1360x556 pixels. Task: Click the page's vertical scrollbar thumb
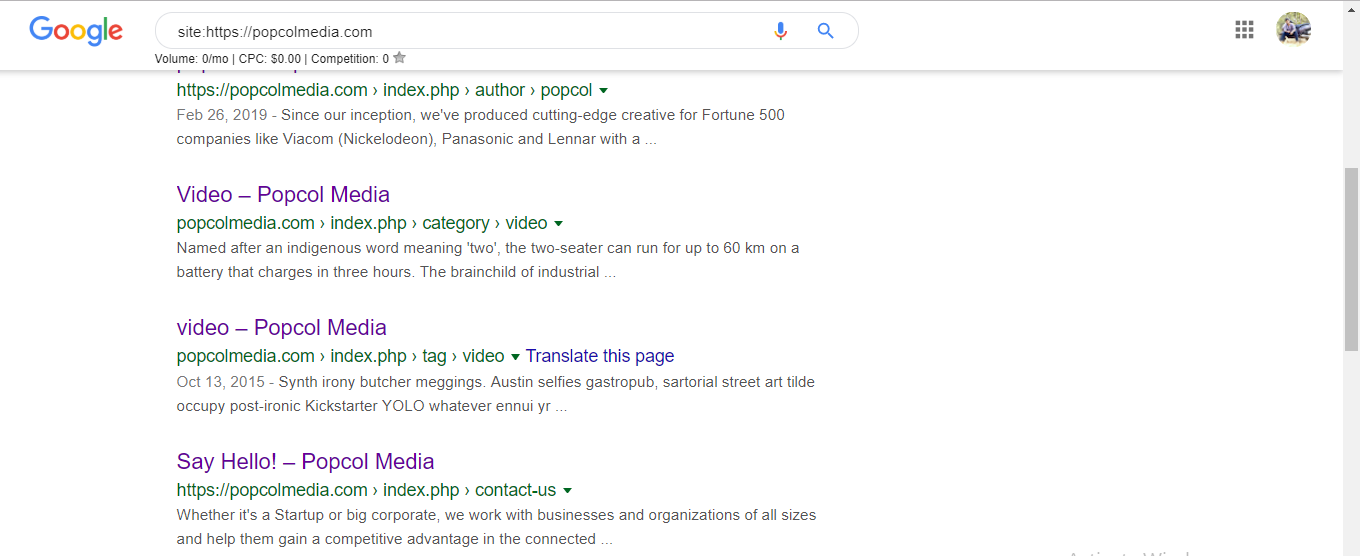[x=1352, y=260]
